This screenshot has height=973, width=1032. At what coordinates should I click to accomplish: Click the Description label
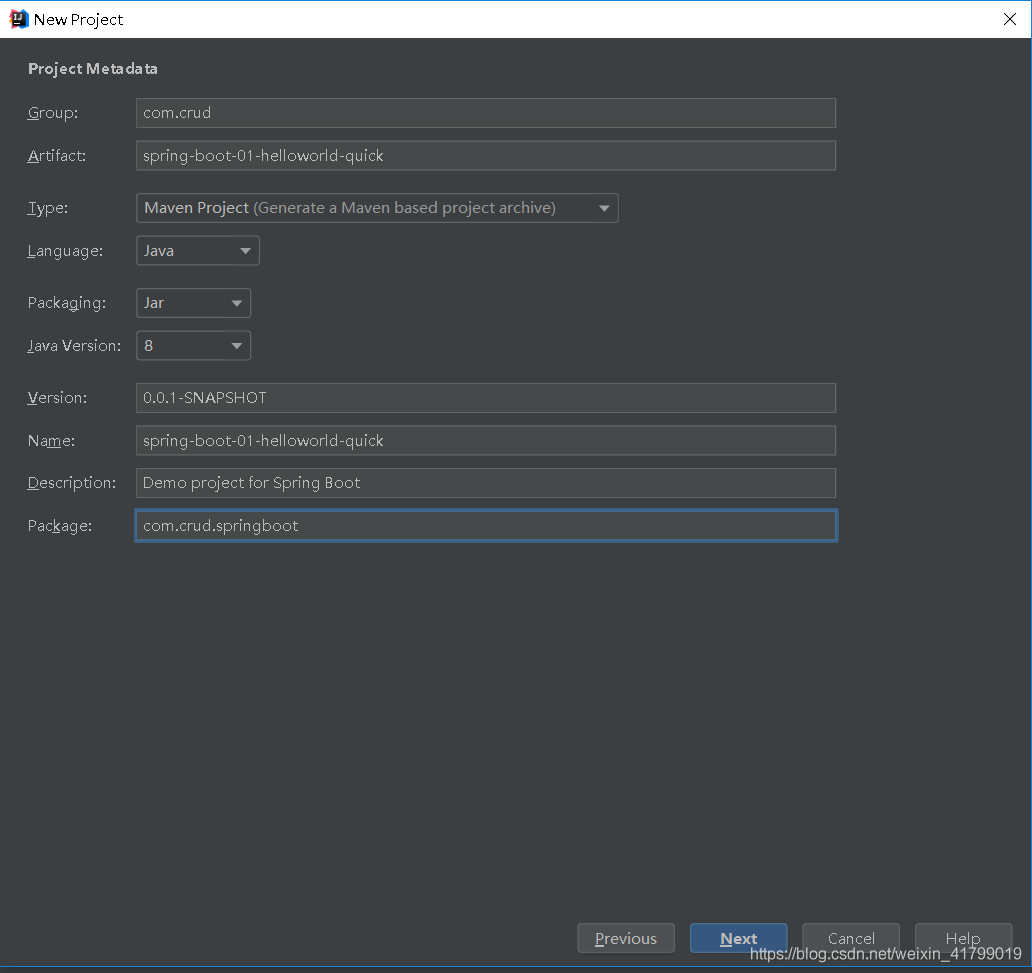(x=72, y=483)
